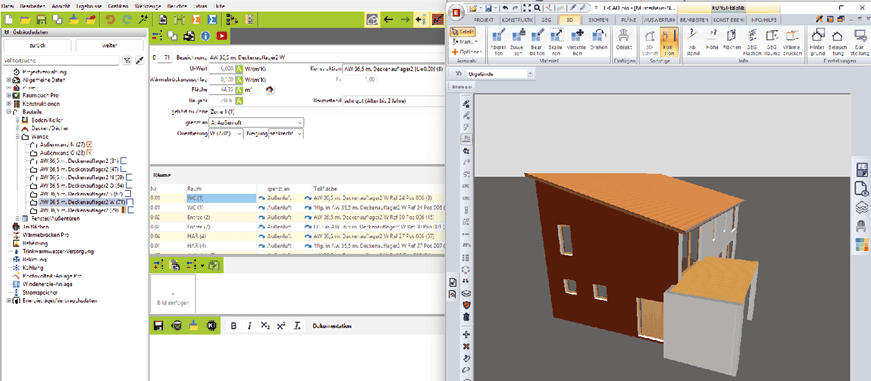Toggle the green A button beside Fläche
The height and width of the screenshot is (381, 871).
239,90
